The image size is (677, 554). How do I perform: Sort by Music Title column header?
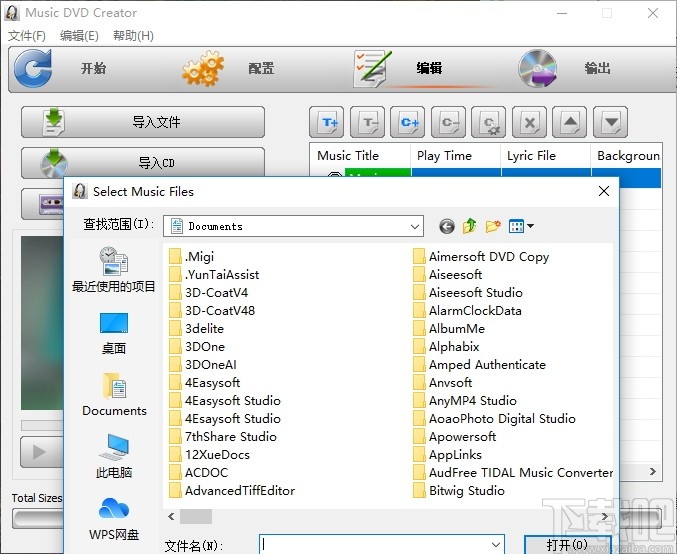click(x=360, y=155)
